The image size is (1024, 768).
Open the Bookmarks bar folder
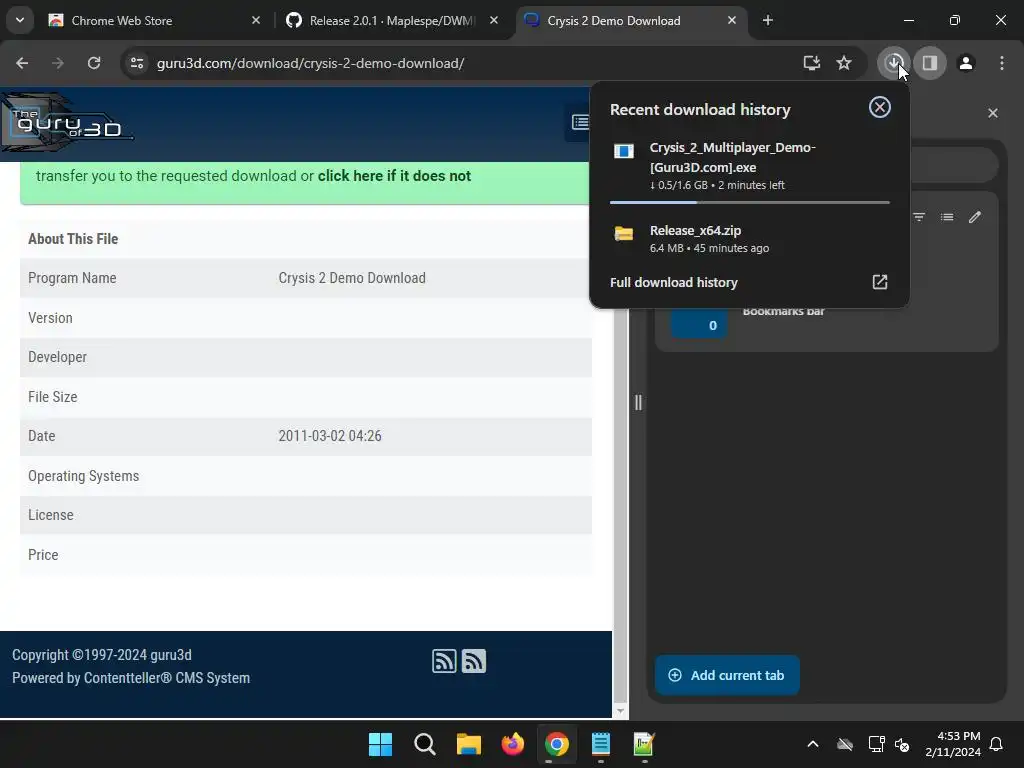784,312
